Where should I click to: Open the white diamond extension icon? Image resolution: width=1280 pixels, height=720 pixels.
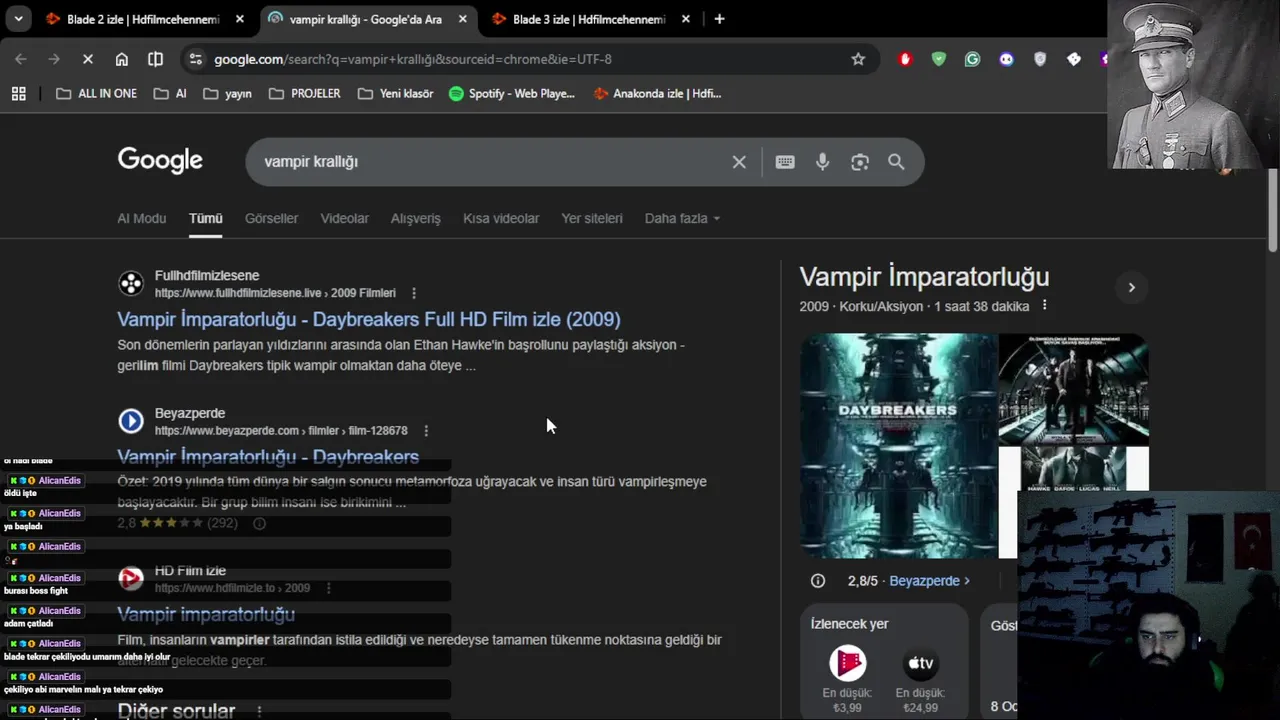coord(1074,59)
